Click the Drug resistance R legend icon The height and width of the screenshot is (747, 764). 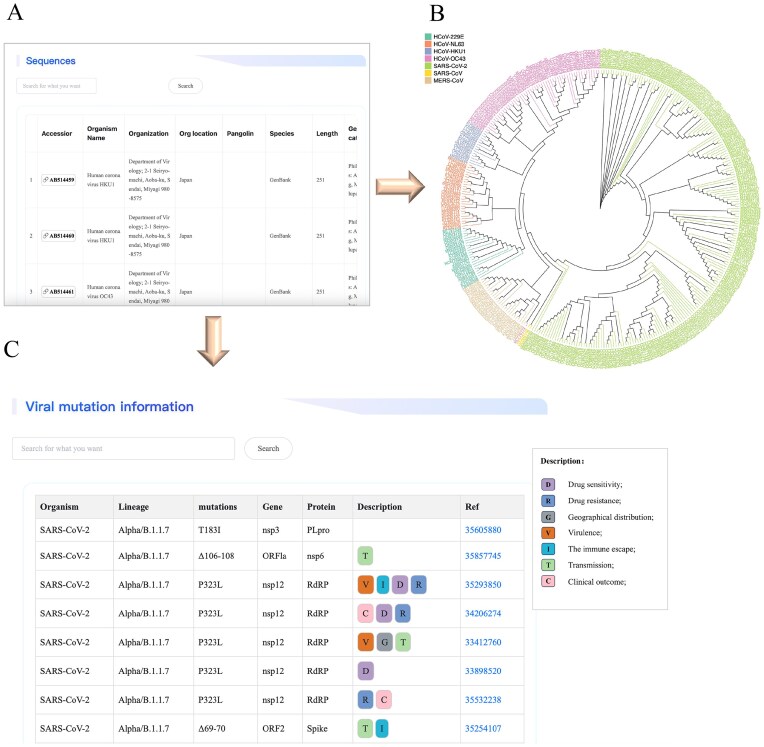[x=548, y=500]
